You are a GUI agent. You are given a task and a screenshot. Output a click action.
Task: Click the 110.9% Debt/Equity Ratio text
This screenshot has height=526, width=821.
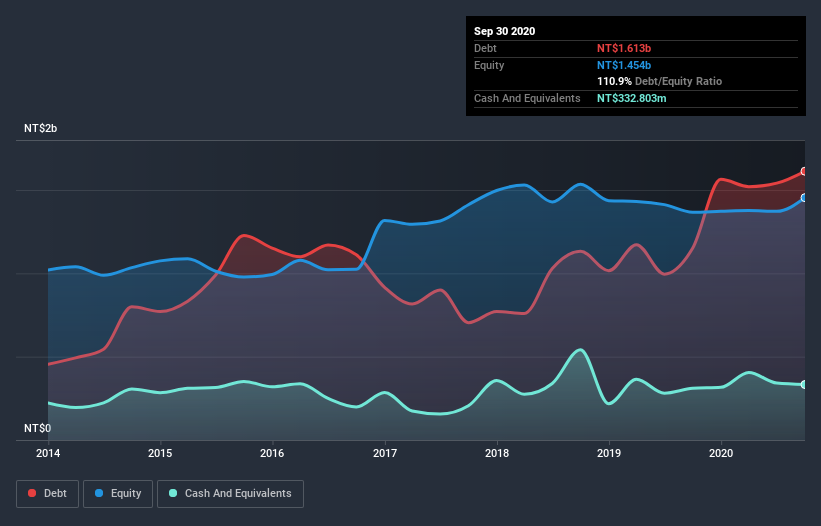point(660,81)
